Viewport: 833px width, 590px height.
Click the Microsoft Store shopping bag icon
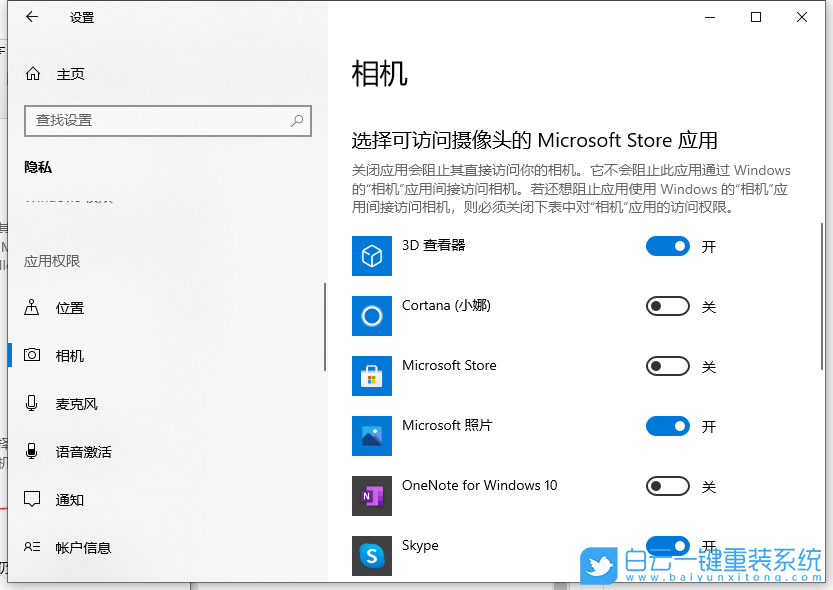click(371, 376)
